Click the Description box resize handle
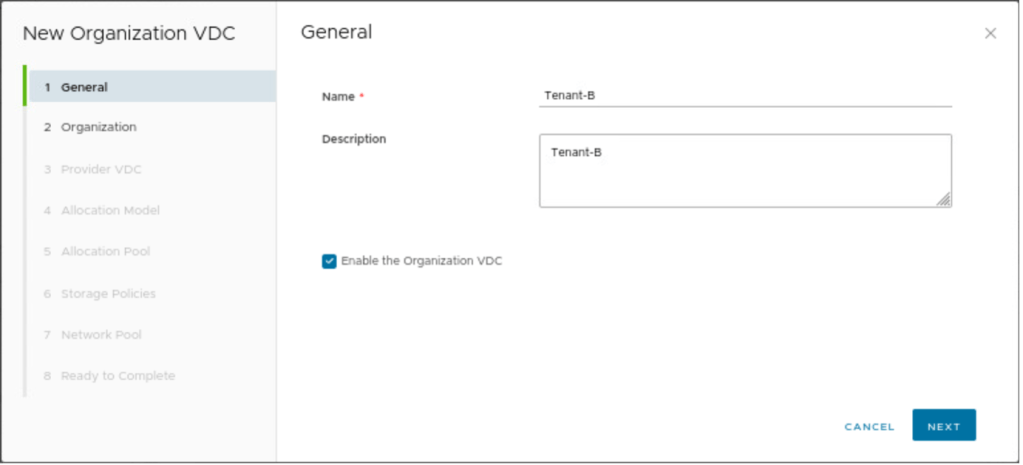Viewport: 1023px width, 465px height. (x=943, y=200)
